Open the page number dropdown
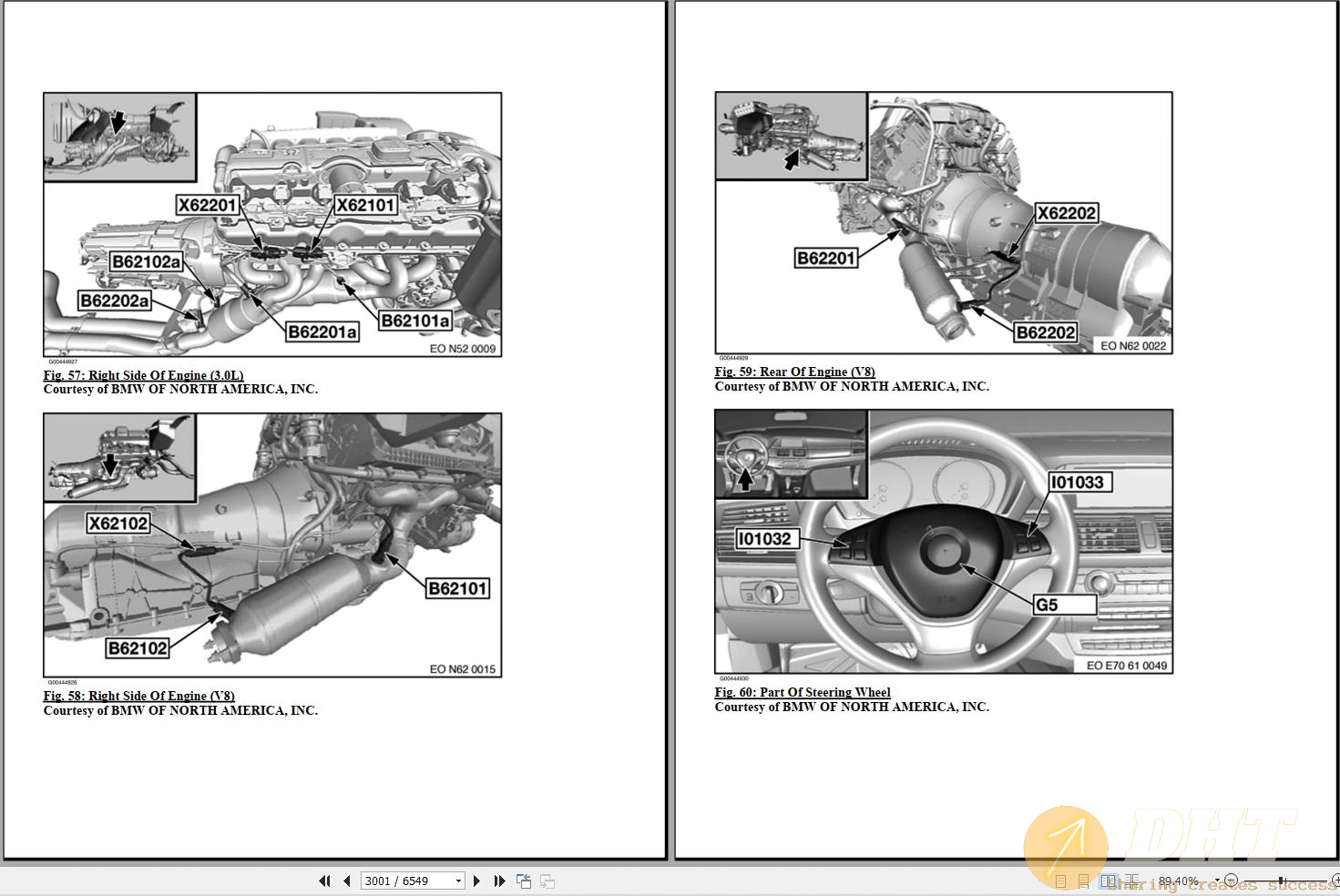Image resolution: width=1340 pixels, height=896 pixels. (459, 881)
